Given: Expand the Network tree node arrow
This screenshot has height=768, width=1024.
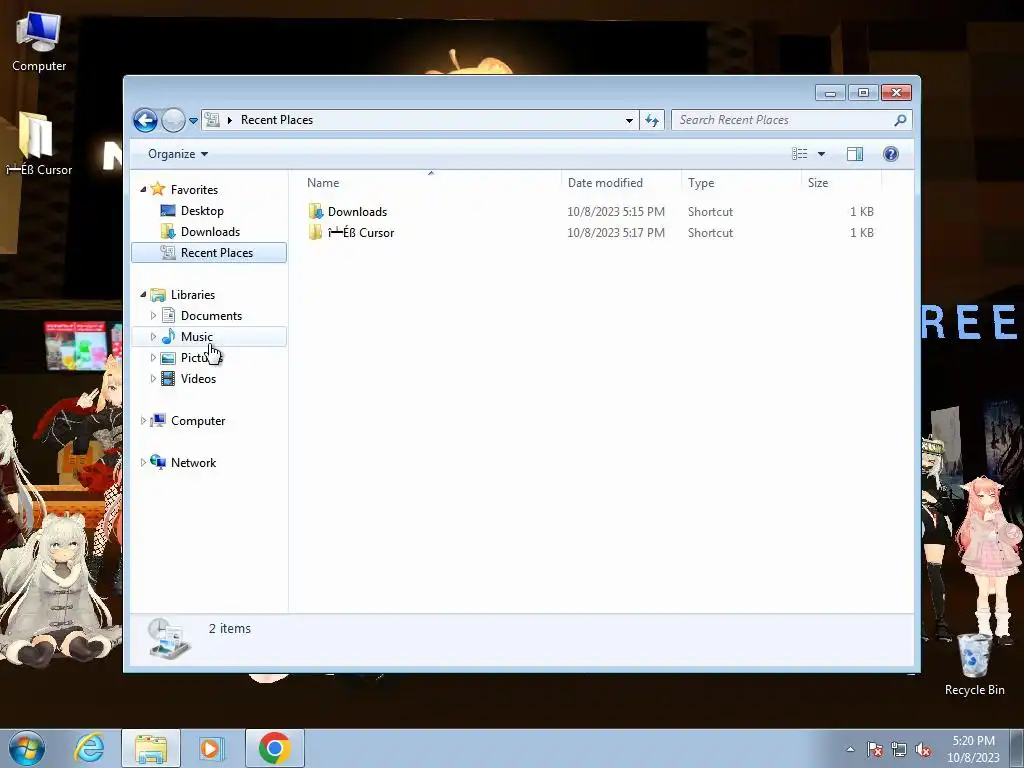Looking at the screenshot, I should 143,462.
